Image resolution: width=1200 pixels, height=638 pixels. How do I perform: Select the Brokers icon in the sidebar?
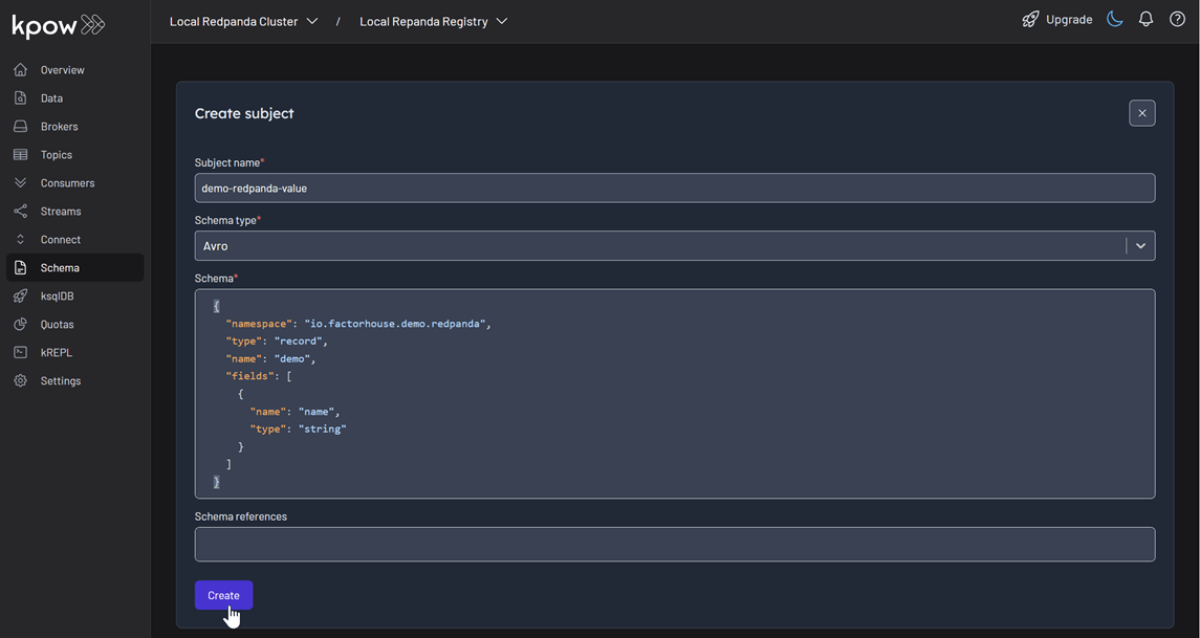[x=21, y=126]
